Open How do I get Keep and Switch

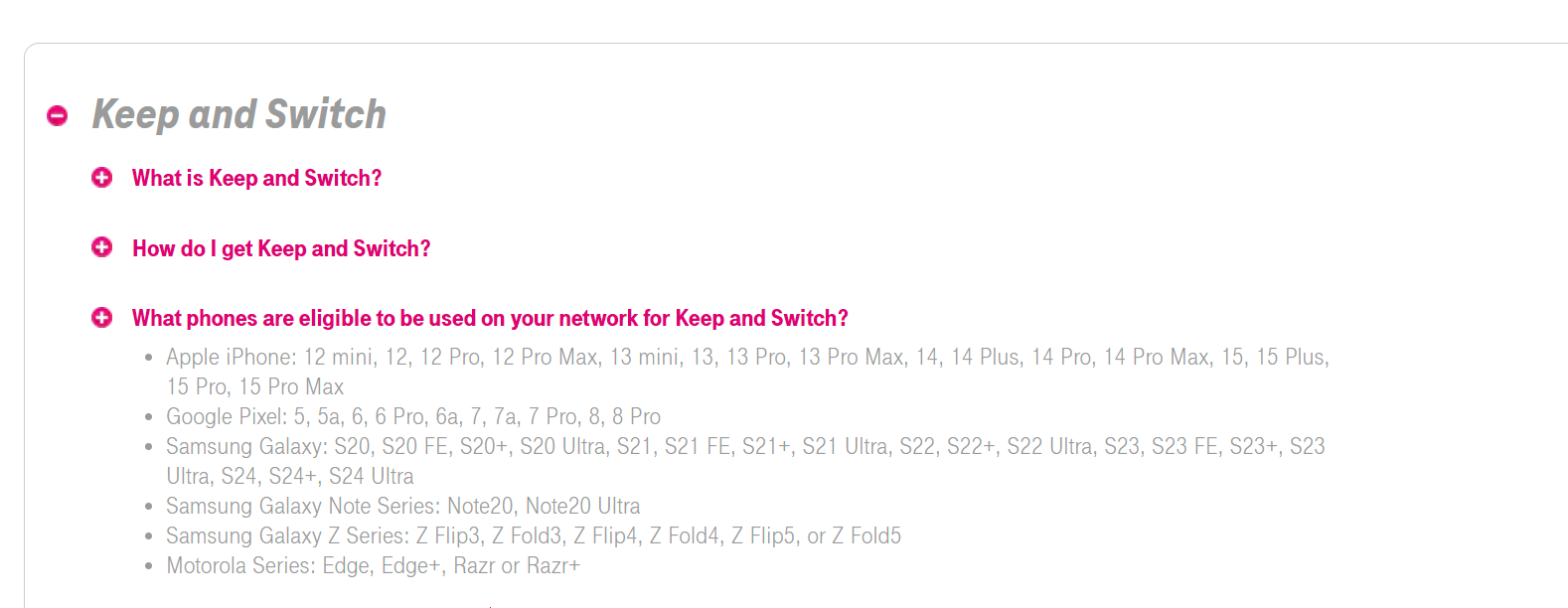tap(281, 248)
